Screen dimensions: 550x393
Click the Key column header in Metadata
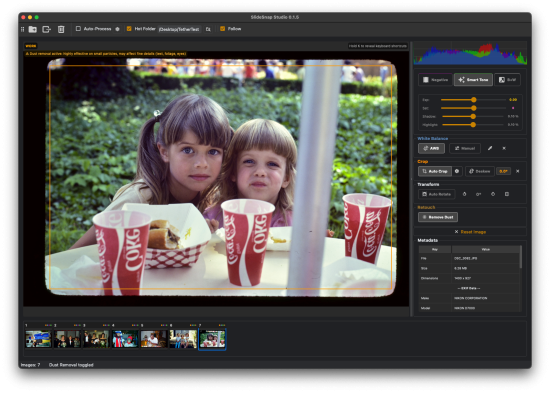click(435, 249)
